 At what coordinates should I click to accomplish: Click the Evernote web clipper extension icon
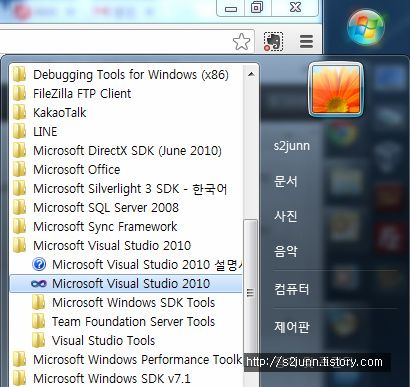[273, 42]
